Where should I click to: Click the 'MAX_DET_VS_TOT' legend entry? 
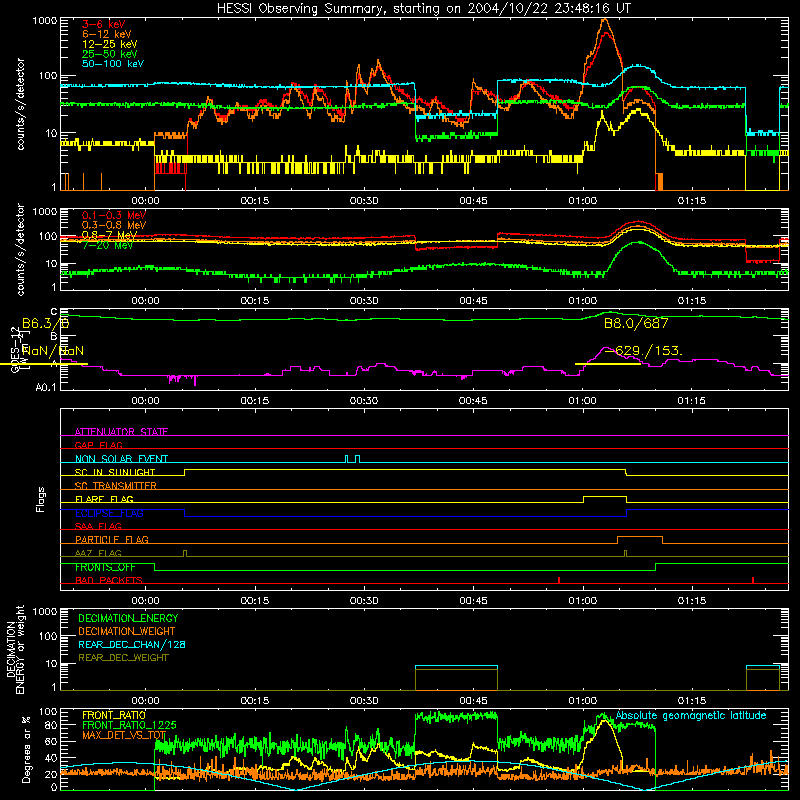[x=124, y=735]
